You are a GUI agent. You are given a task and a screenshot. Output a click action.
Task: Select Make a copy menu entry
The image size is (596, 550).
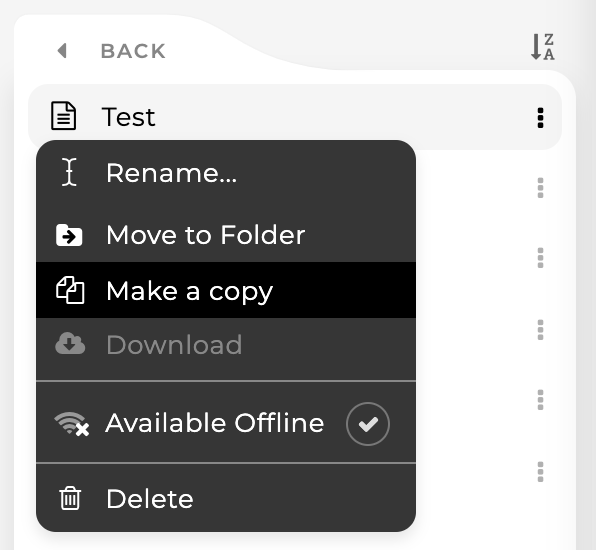(226, 290)
